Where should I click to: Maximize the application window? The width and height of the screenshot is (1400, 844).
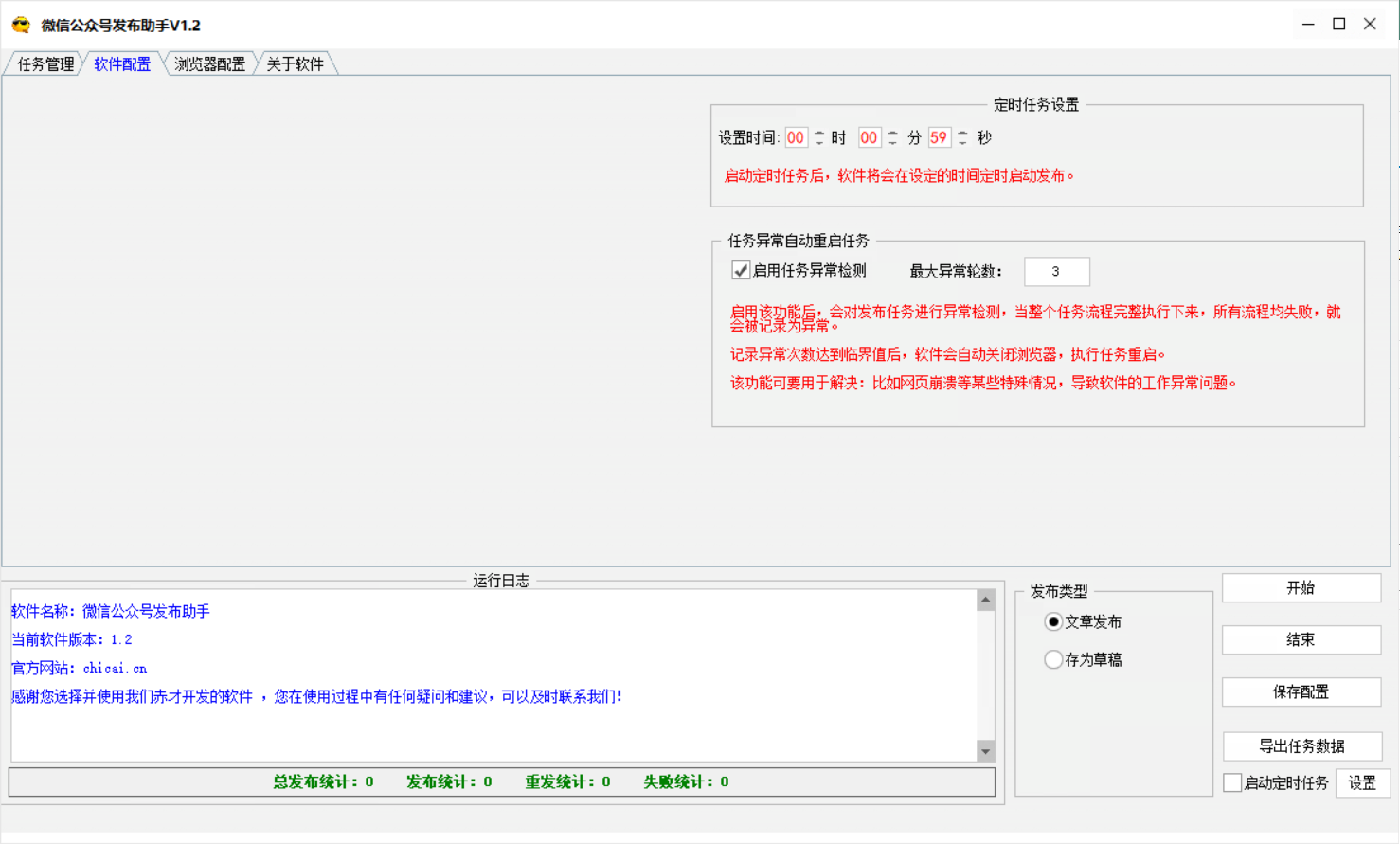[1339, 25]
